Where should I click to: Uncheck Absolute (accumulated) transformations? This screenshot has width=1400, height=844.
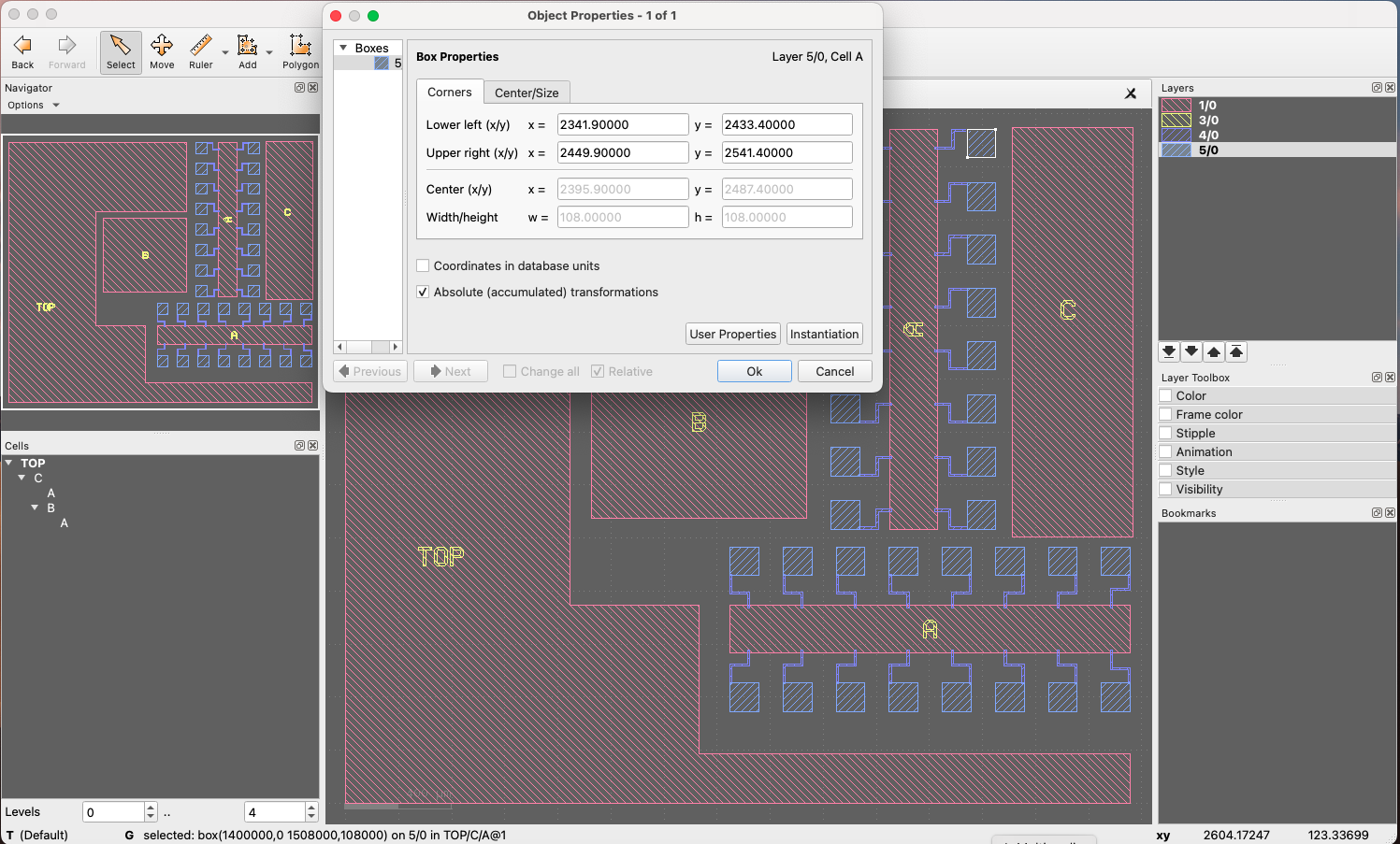click(x=423, y=293)
